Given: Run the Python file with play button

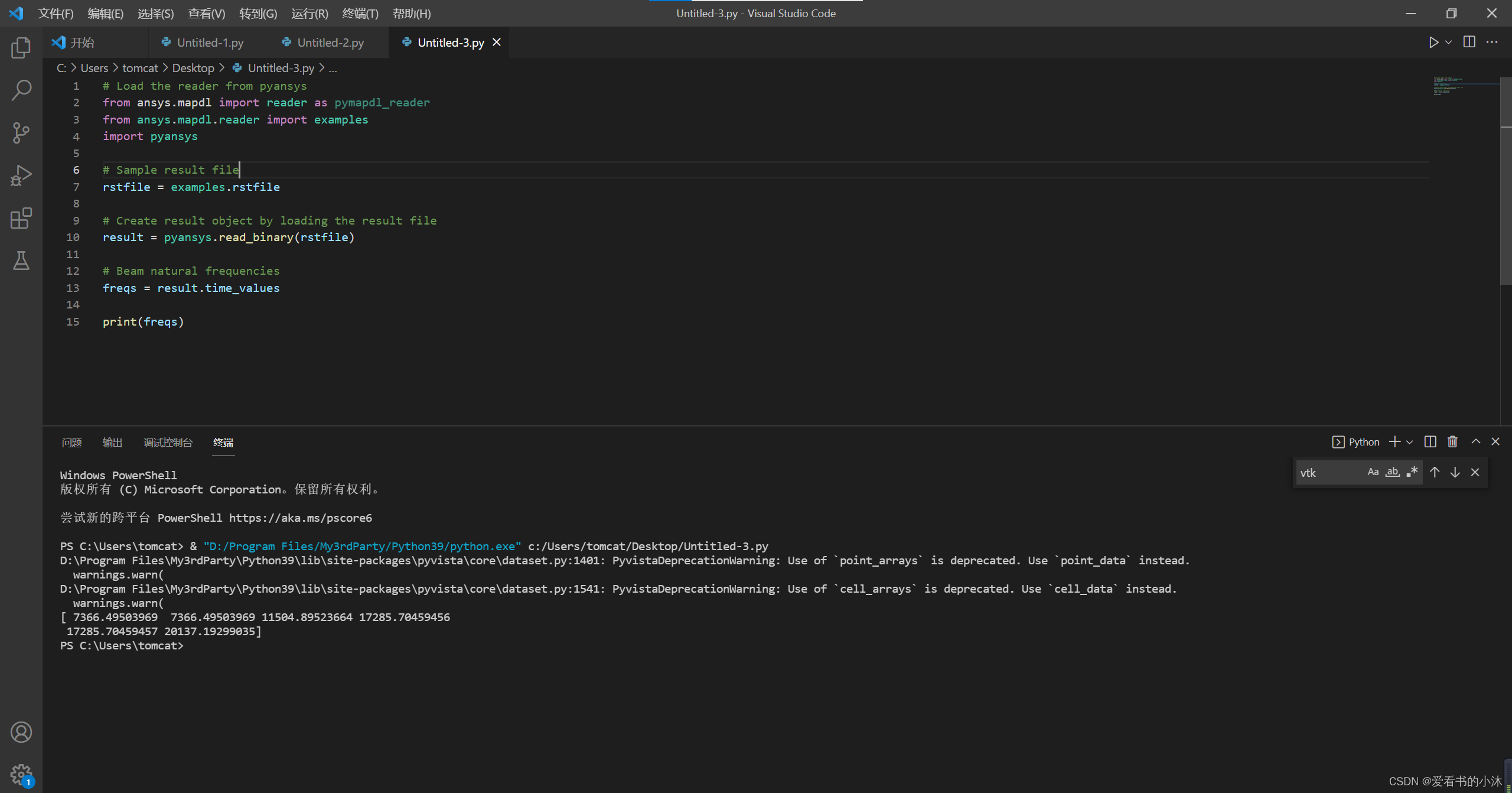Looking at the screenshot, I should coord(1433,43).
